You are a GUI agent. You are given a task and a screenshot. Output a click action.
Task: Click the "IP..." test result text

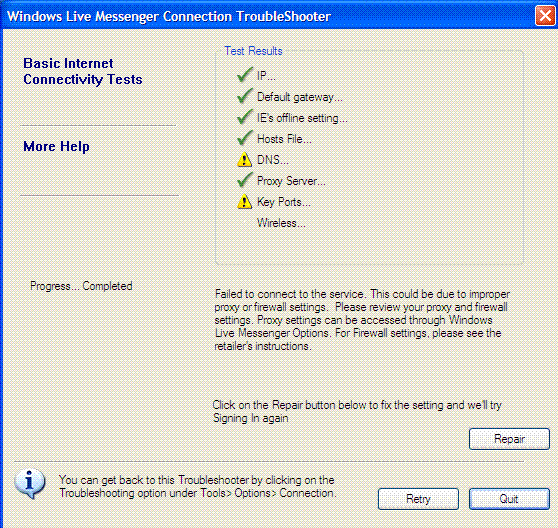(x=266, y=76)
